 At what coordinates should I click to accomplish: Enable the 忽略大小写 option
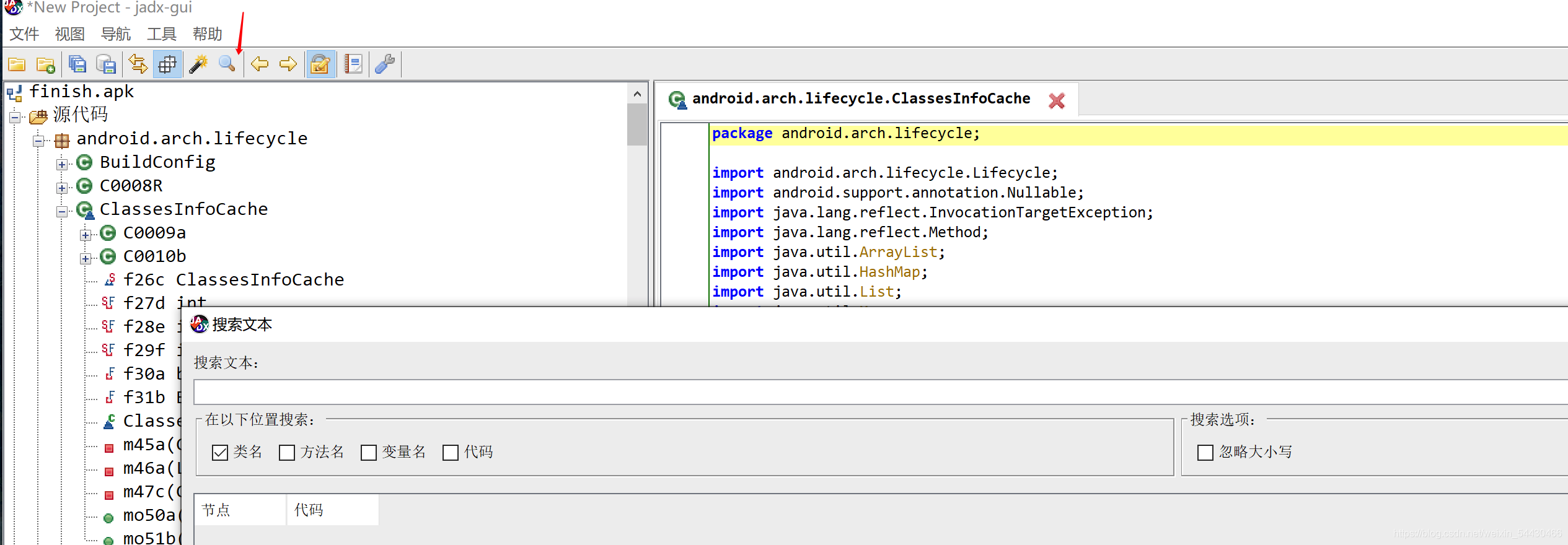1205,453
